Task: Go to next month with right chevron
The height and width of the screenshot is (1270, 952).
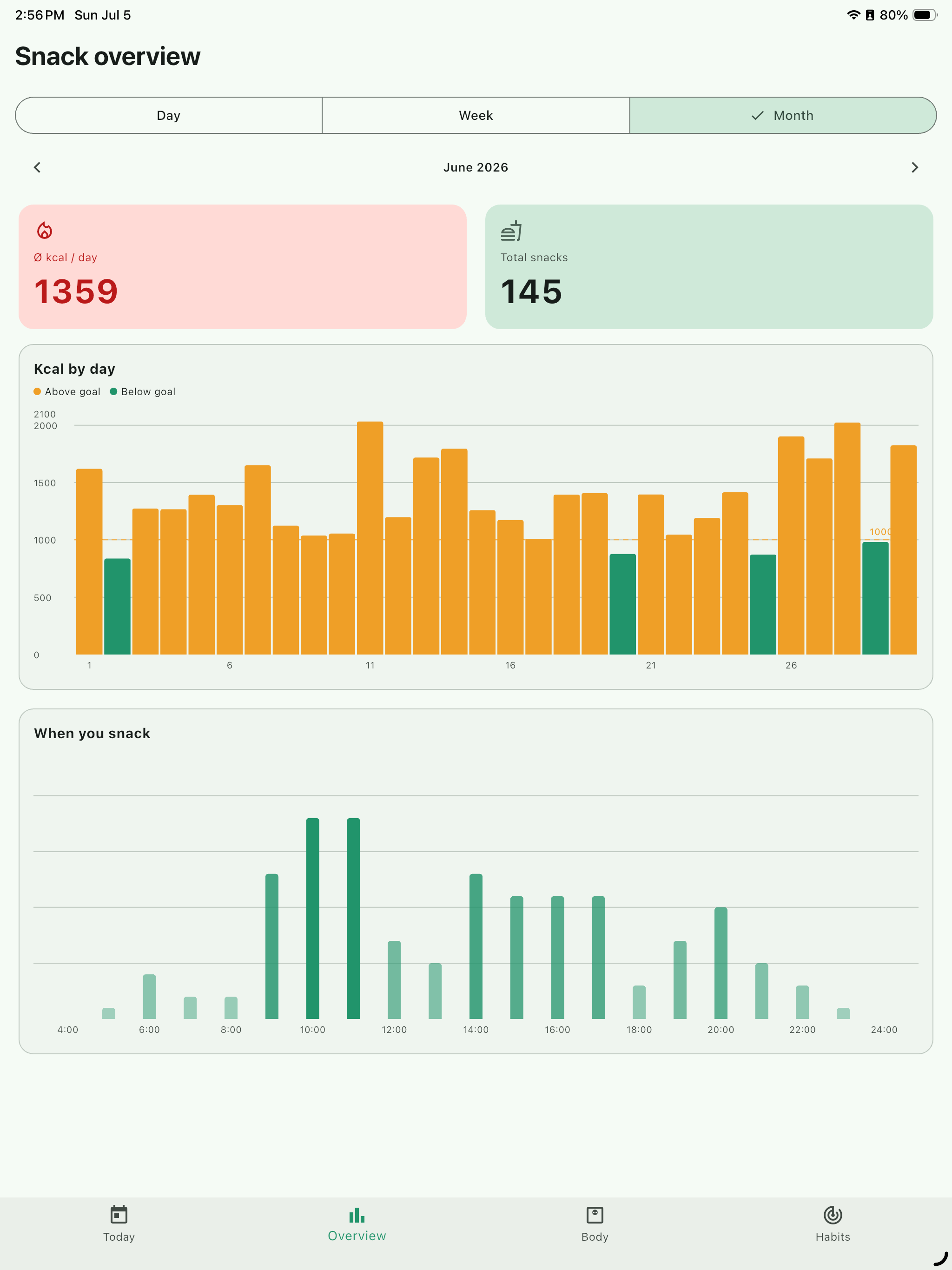Action: (915, 167)
